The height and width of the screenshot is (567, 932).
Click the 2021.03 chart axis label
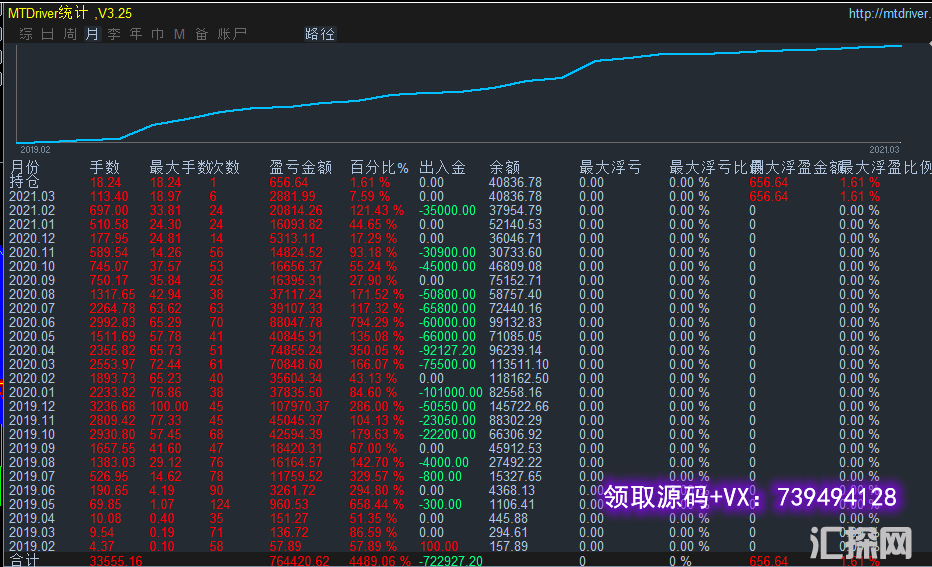tap(884, 150)
